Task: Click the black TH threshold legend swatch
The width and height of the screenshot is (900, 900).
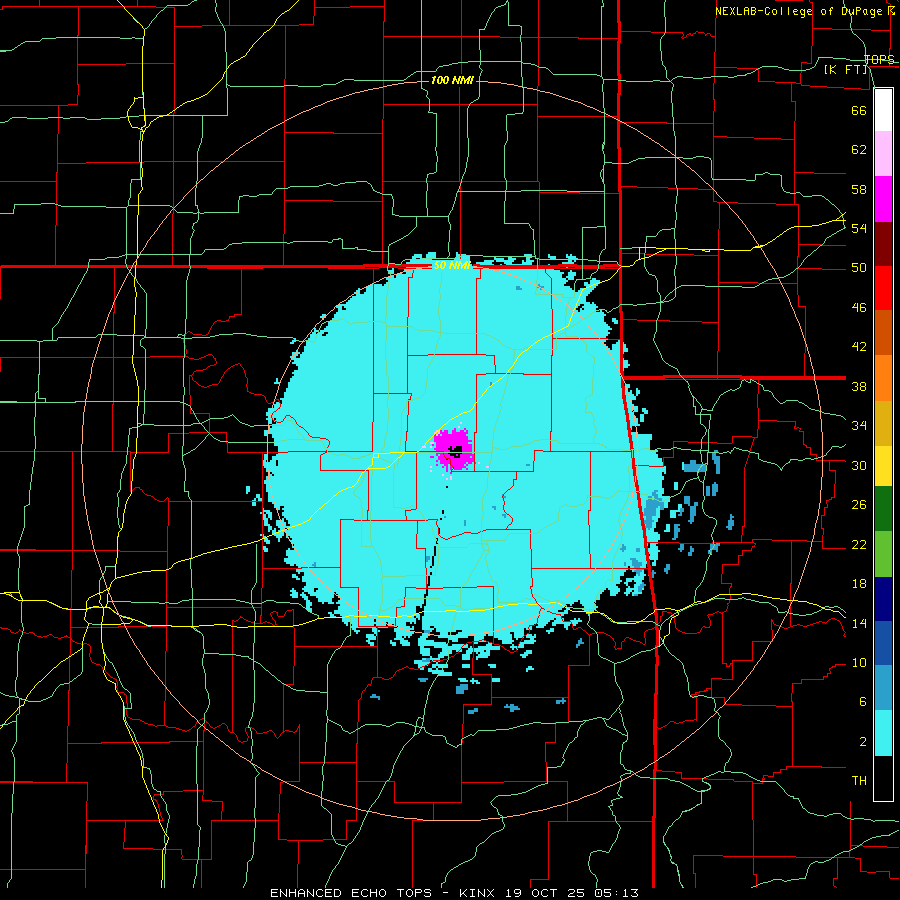Action: [883, 778]
